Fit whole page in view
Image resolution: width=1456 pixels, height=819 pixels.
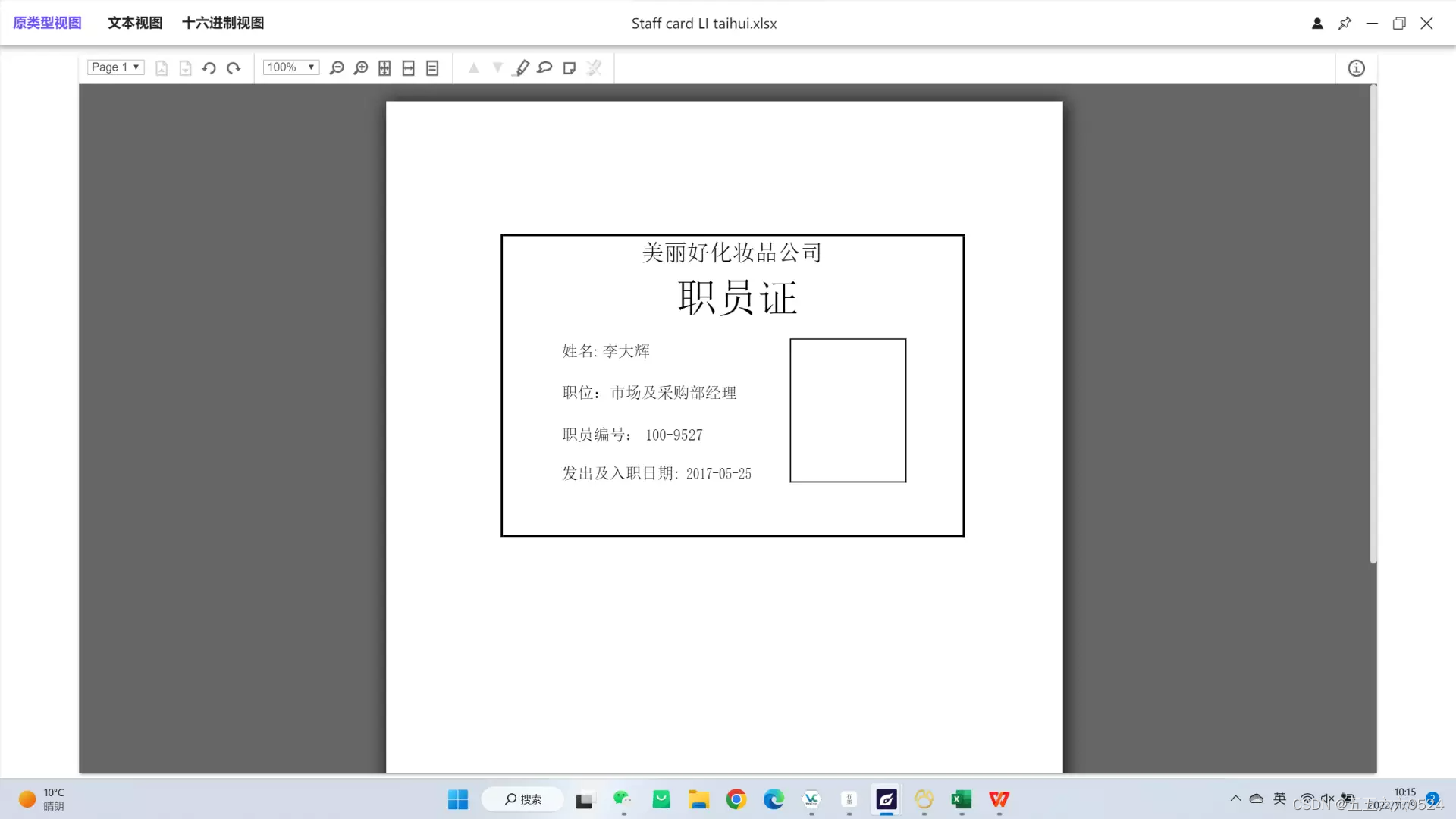[384, 68]
